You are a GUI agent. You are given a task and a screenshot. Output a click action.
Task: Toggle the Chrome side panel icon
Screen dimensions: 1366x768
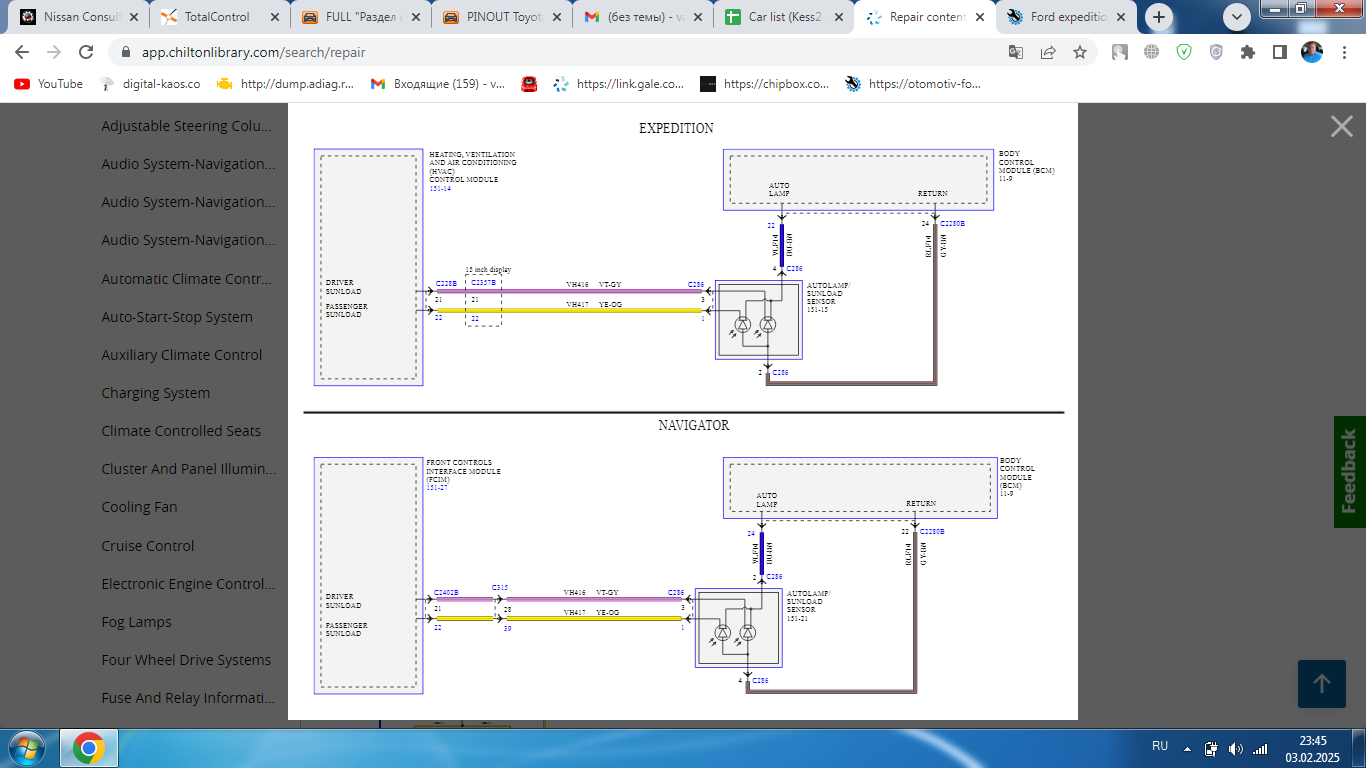pyautogui.click(x=1279, y=52)
